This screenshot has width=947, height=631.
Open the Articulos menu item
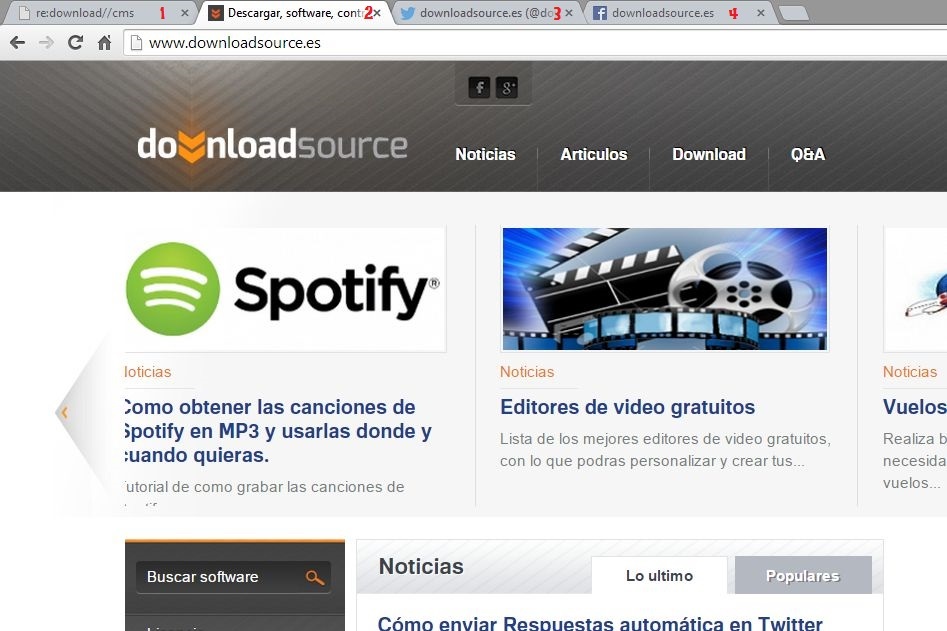point(594,155)
